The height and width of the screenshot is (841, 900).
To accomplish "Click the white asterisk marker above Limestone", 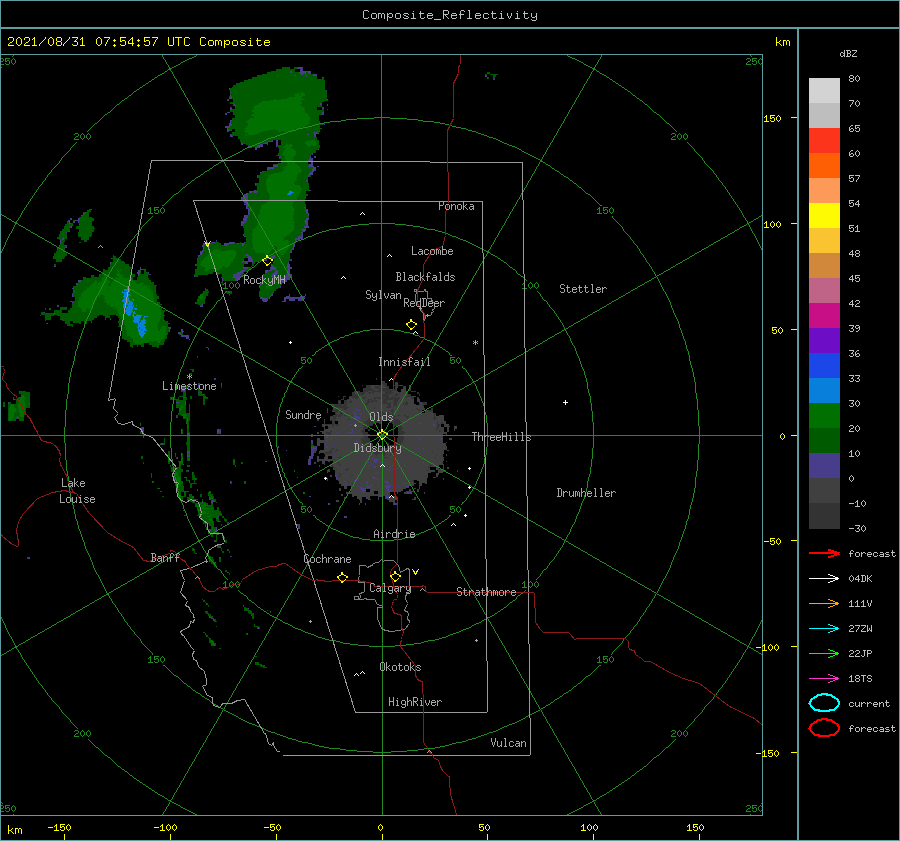I will pos(189,377).
